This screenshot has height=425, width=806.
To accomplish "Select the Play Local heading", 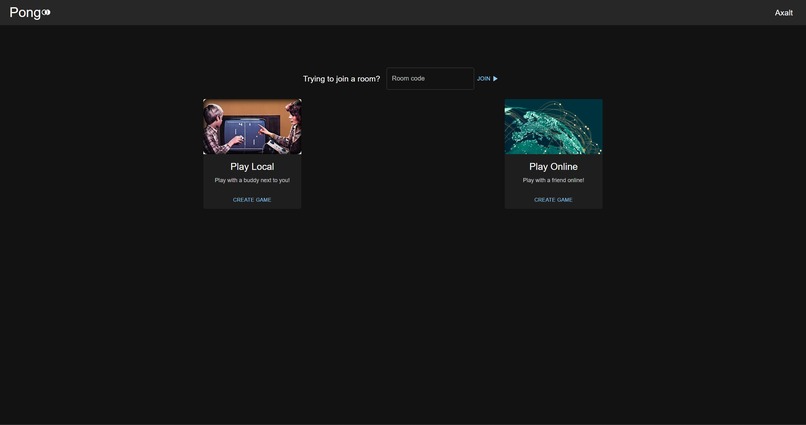I will 252,167.
